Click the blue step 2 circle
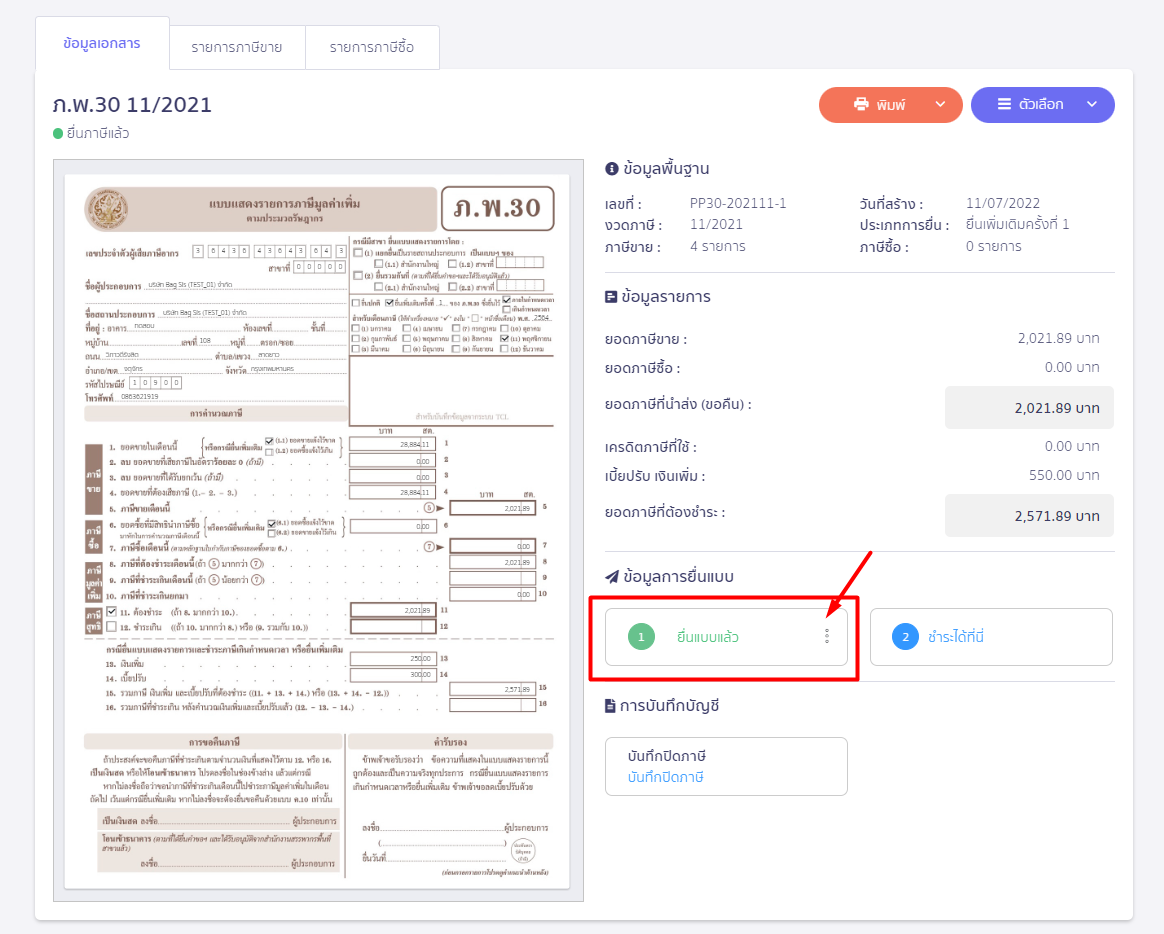Viewport: 1164px width, 934px height. pos(905,637)
